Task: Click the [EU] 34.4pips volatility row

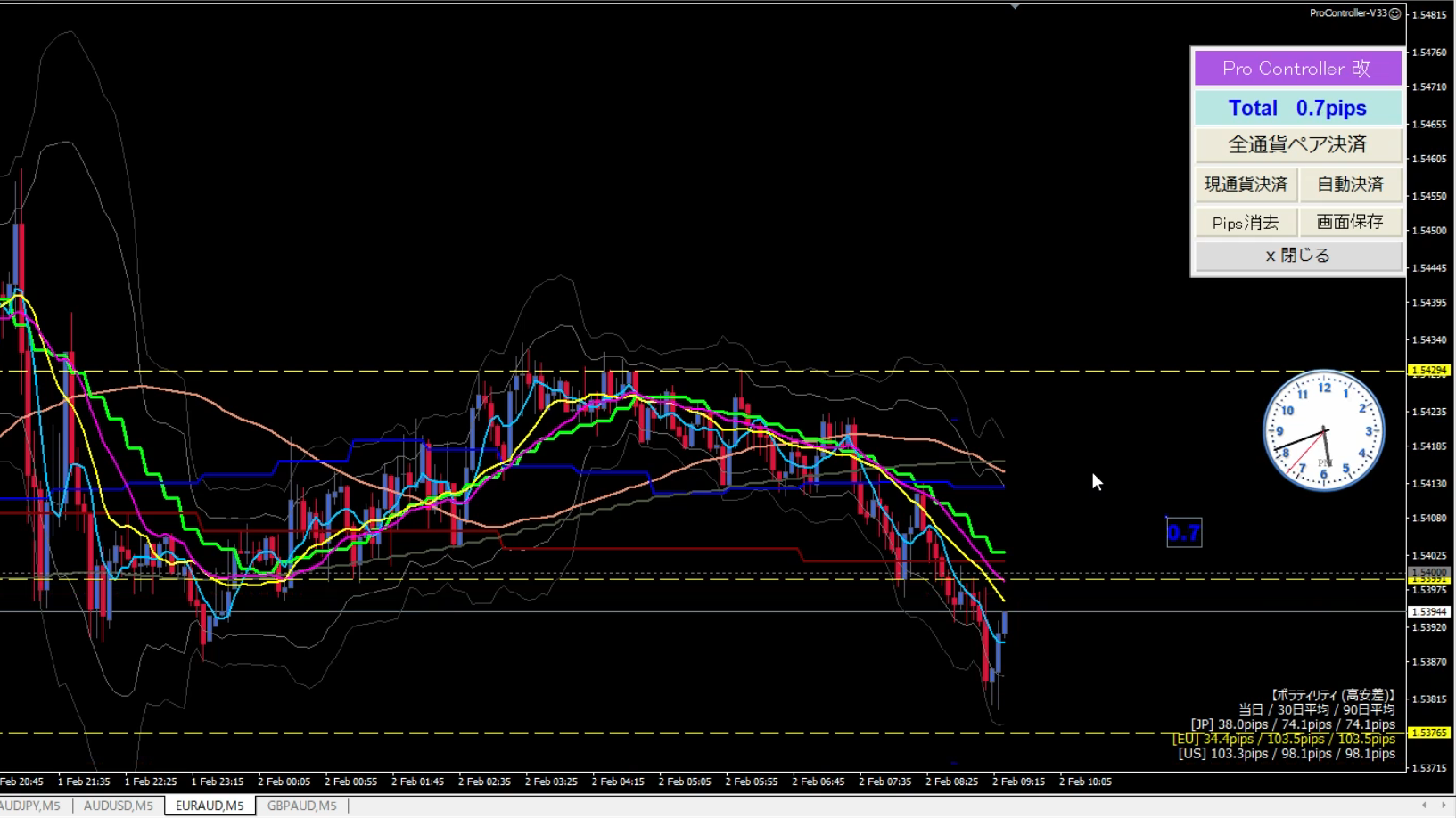Action: coord(1284,740)
